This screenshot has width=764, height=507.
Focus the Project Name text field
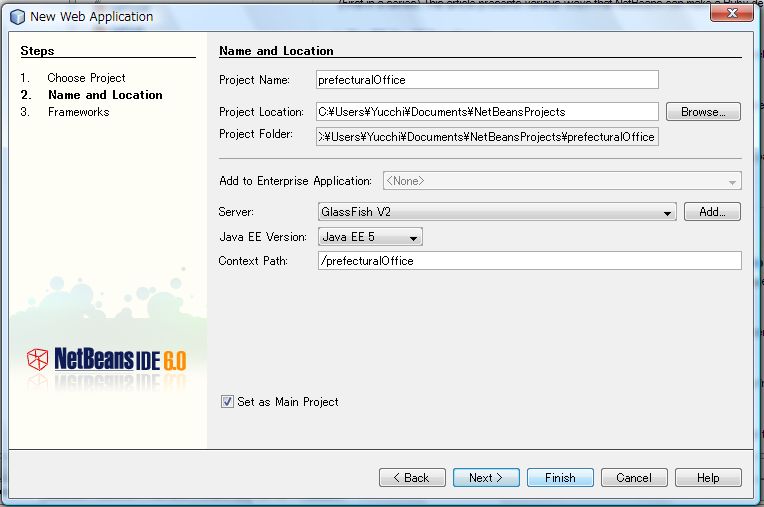487,80
